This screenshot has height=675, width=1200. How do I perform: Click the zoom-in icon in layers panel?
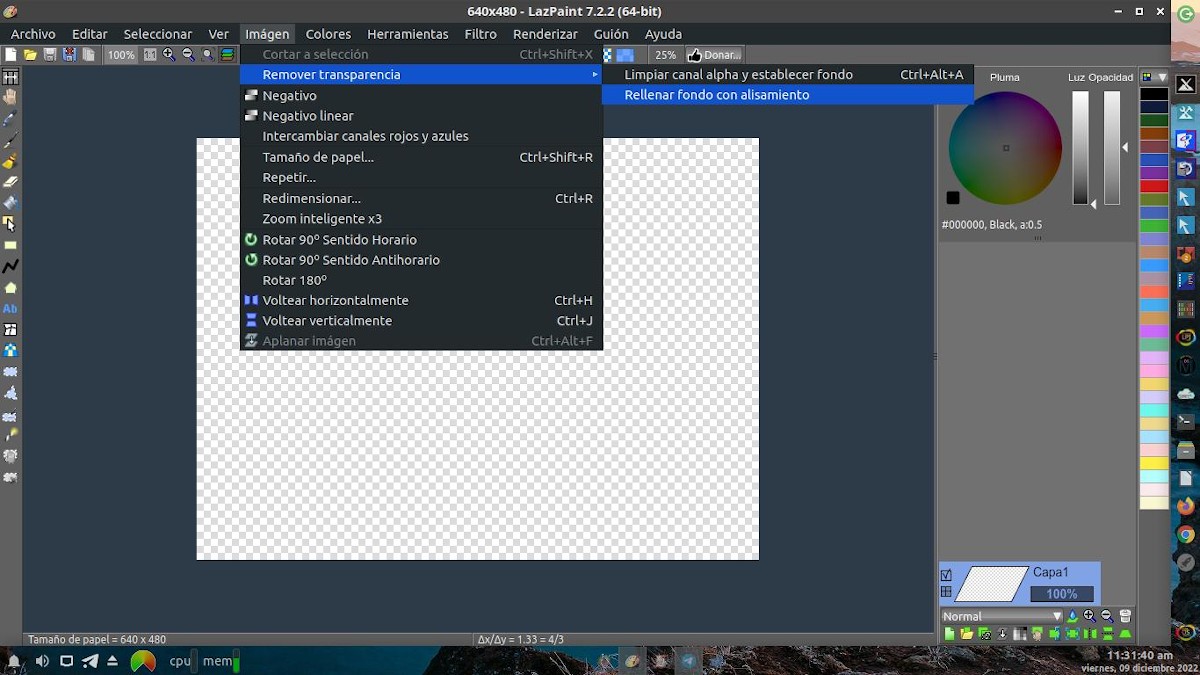(x=1090, y=616)
